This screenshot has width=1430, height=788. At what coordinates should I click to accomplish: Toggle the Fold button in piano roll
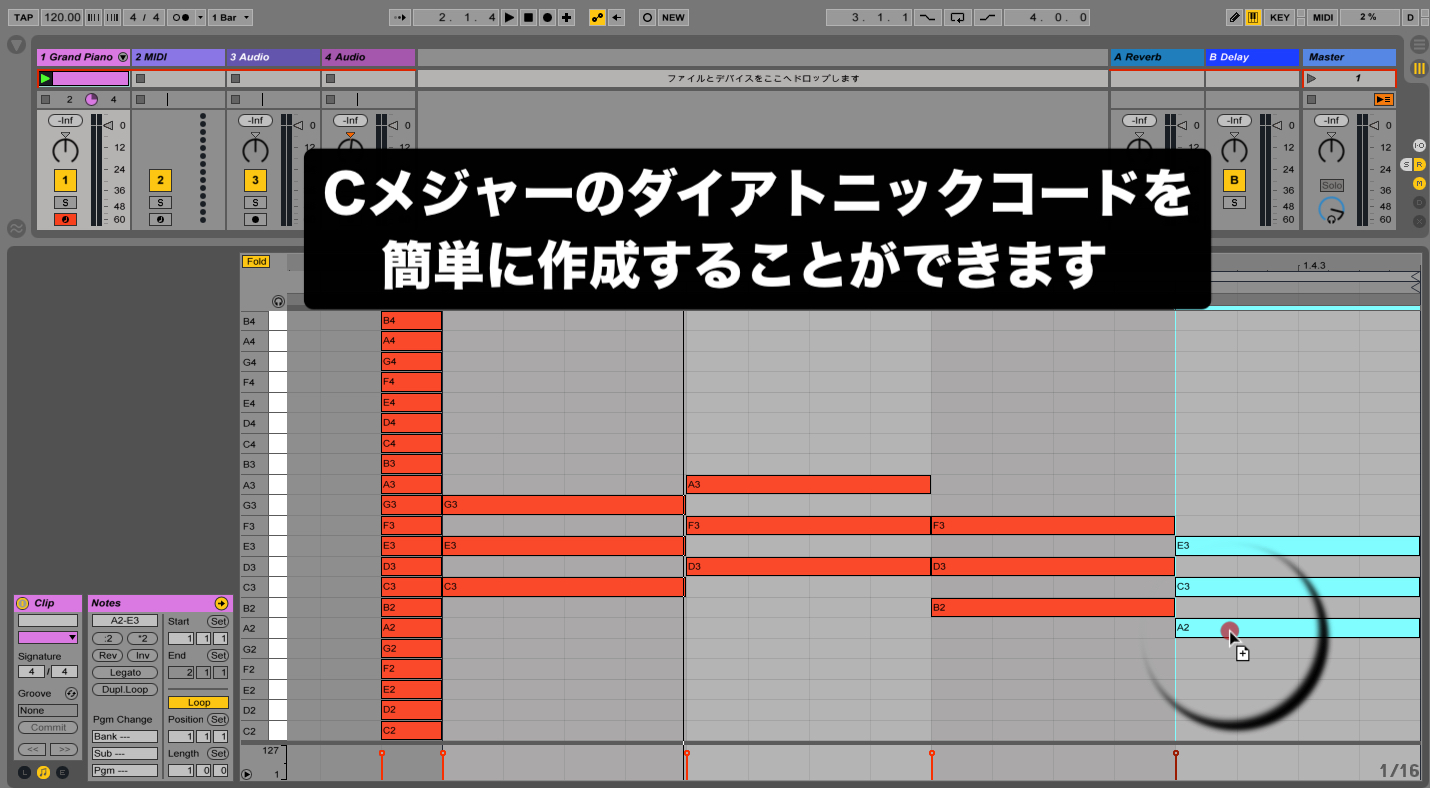[x=257, y=261]
